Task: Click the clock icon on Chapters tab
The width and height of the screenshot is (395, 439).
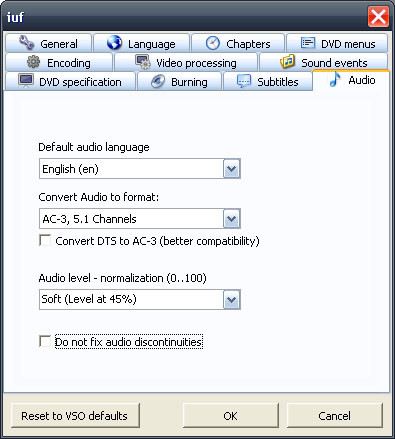Action: pos(213,43)
